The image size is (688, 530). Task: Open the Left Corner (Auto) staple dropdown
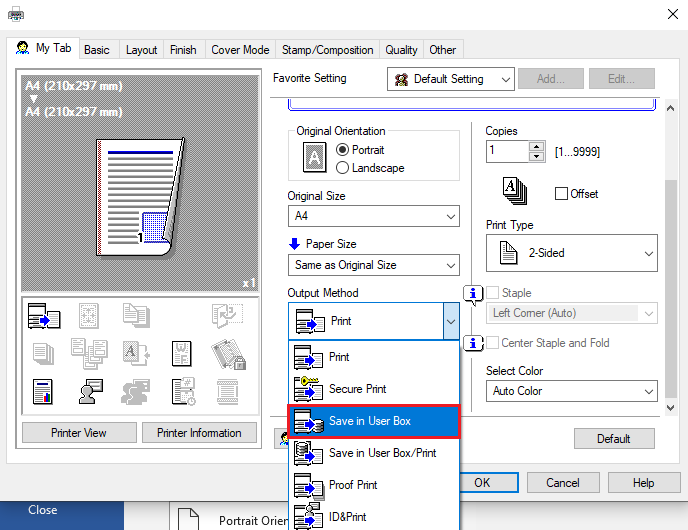pyautogui.click(x=571, y=313)
